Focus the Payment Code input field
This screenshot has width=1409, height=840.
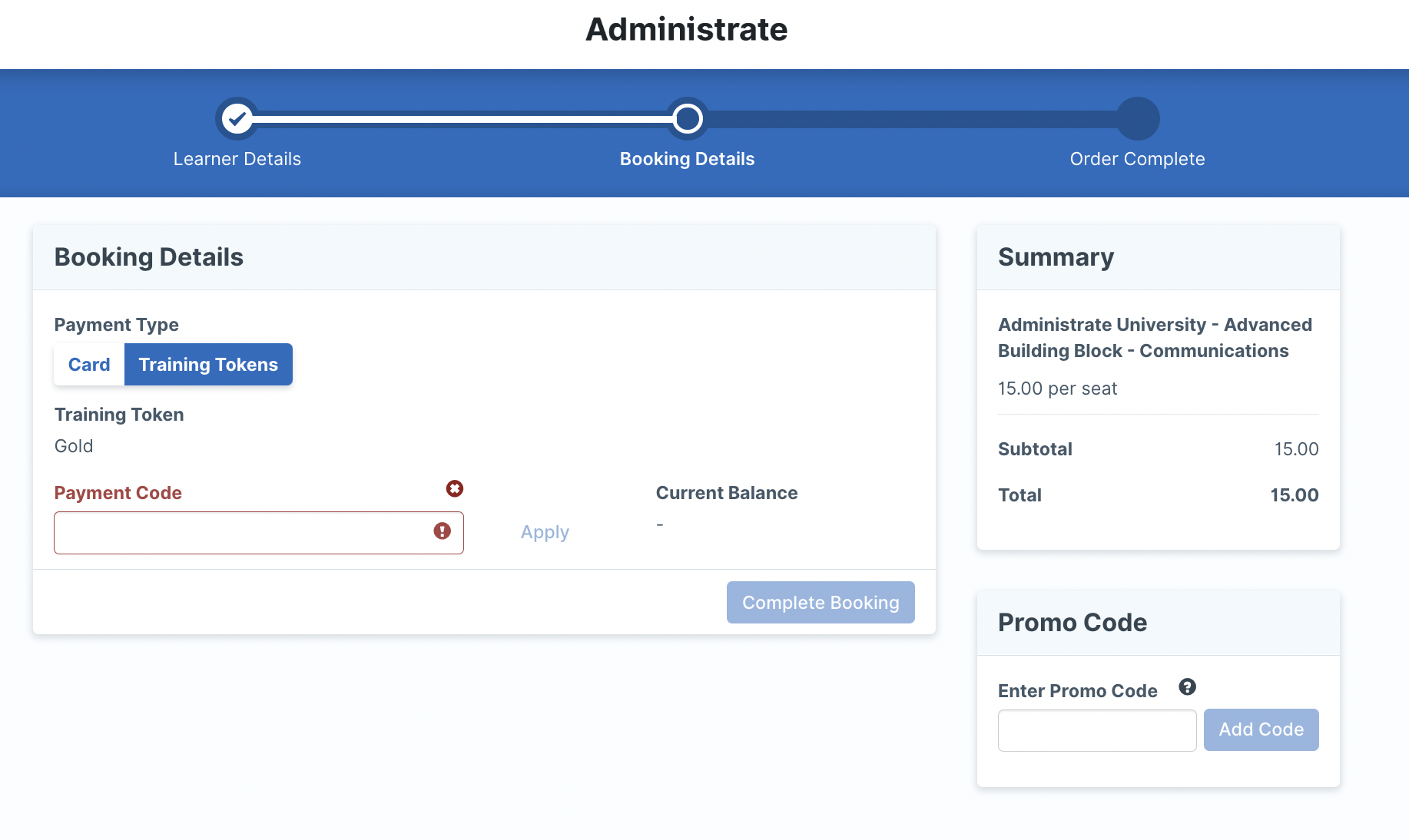point(259,533)
